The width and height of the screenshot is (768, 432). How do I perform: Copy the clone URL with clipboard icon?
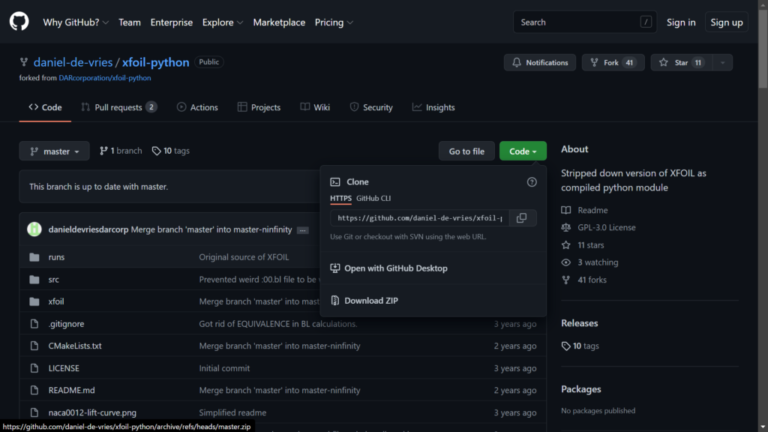521,218
